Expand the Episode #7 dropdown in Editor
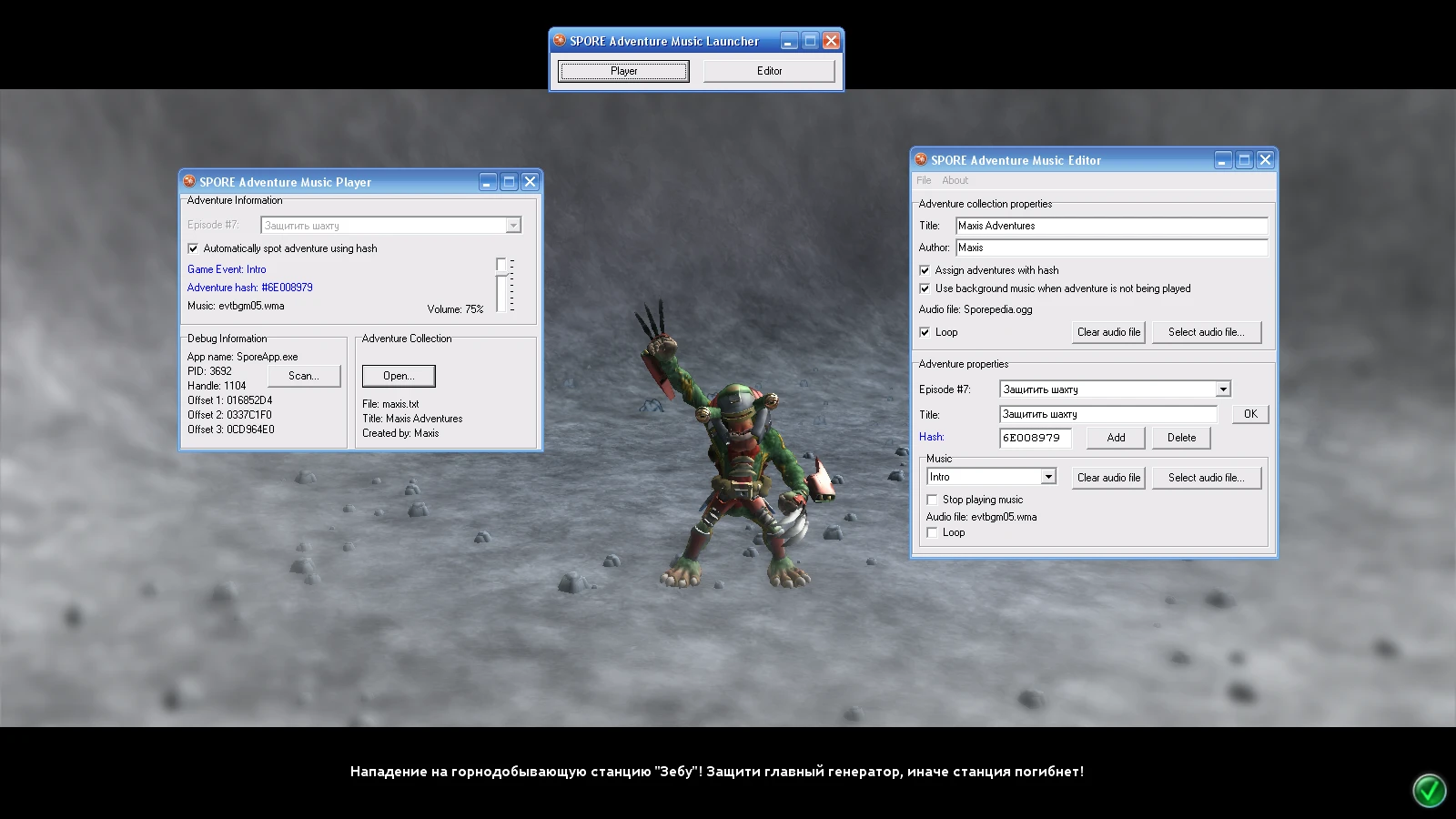This screenshot has height=819, width=1456. click(x=1223, y=389)
